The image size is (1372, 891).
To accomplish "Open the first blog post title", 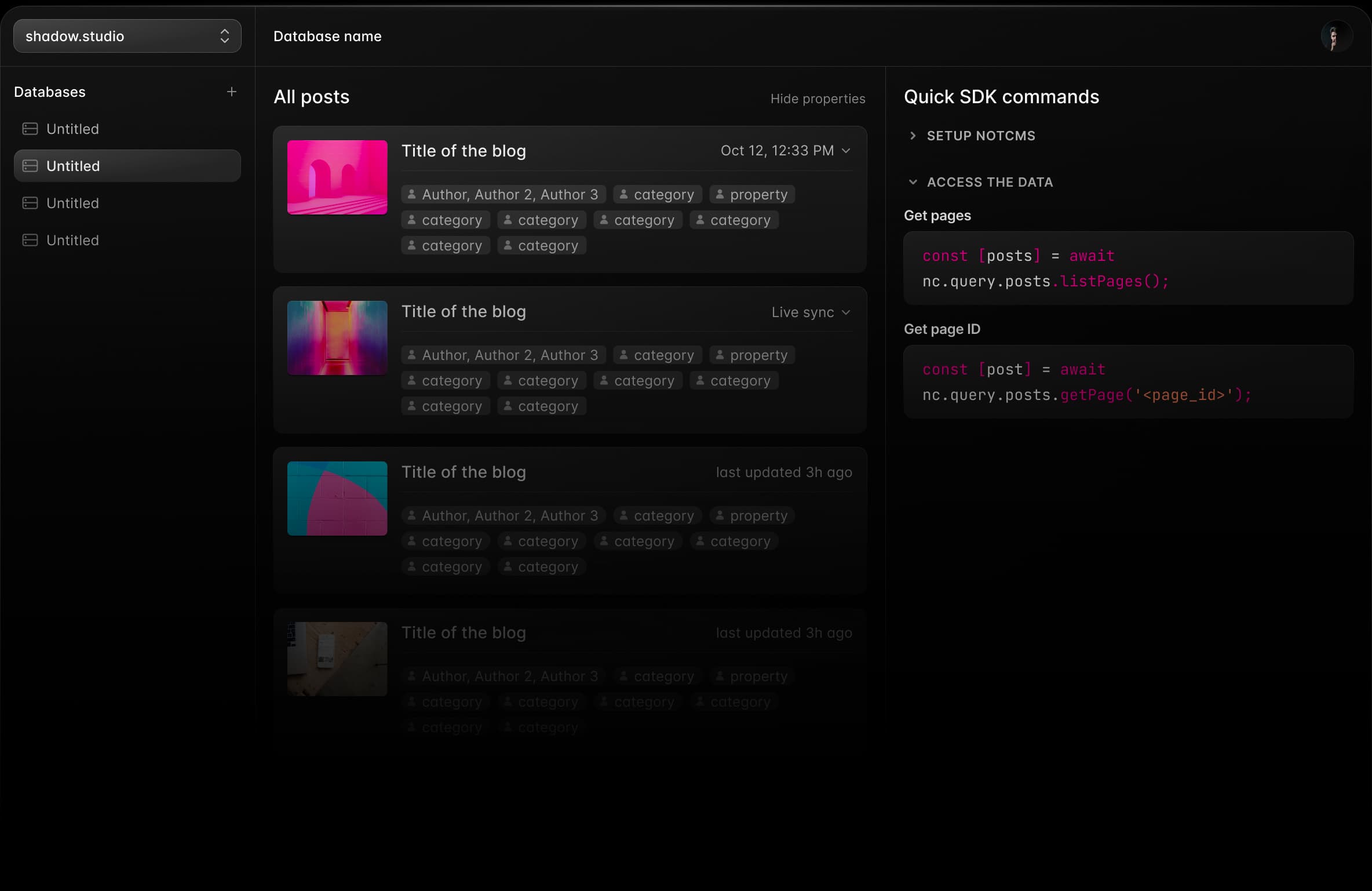I will pyautogui.click(x=464, y=151).
